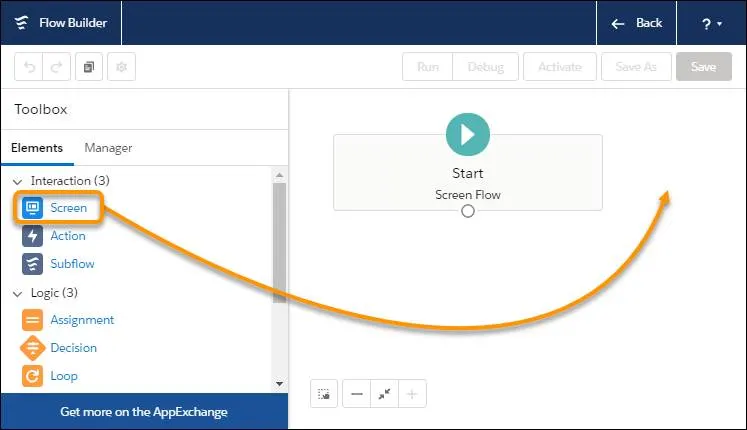Open the help question mark dropdown
747x430 pixels.
(711, 23)
